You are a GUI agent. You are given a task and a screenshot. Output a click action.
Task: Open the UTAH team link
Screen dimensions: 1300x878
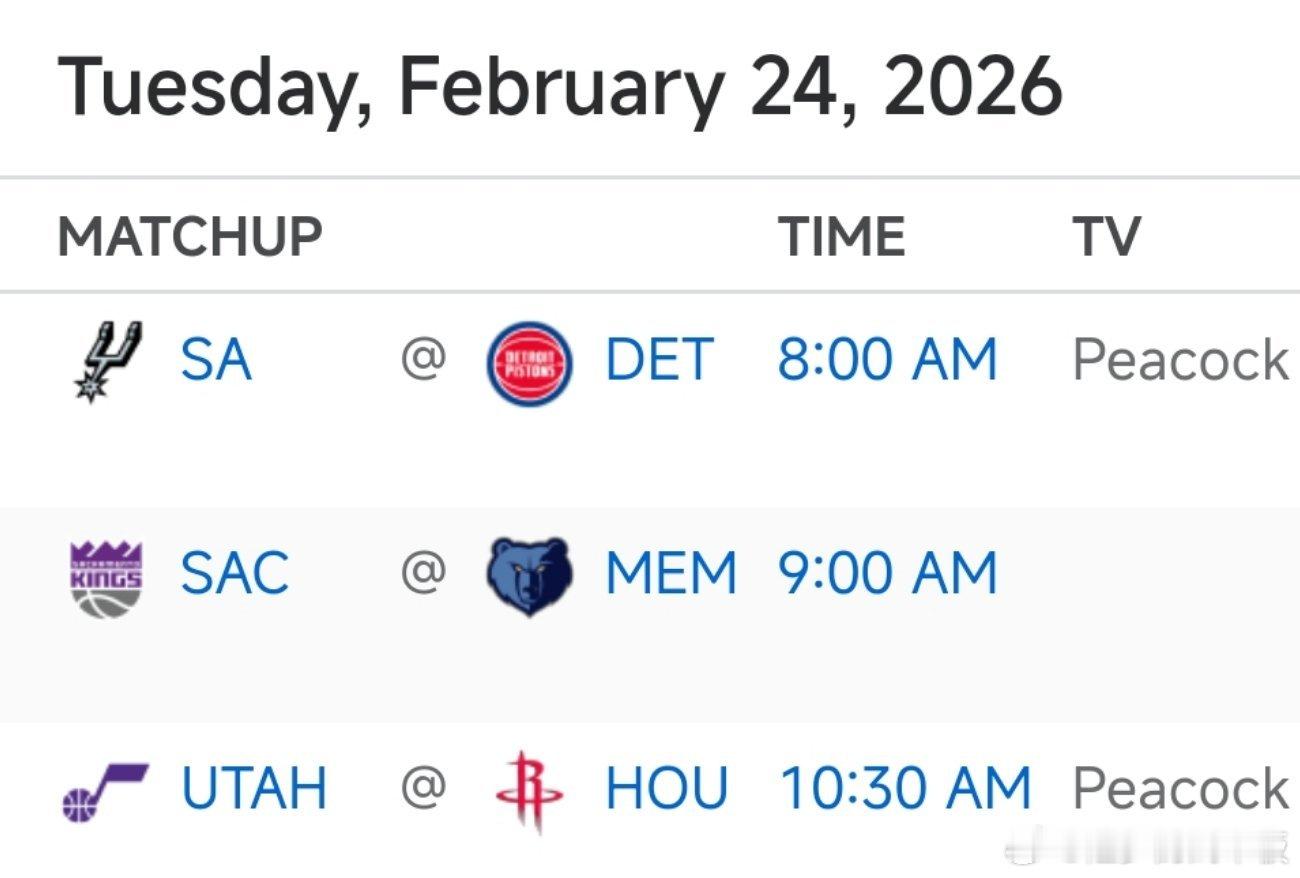coord(254,788)
